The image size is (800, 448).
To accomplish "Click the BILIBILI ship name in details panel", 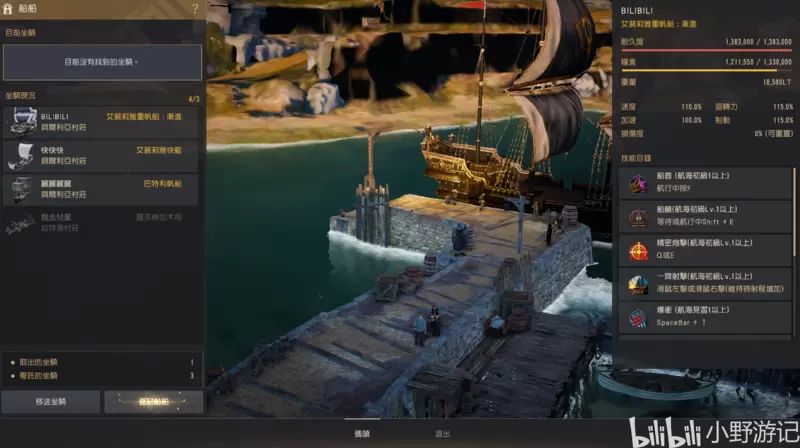I will click(x=636, y=11).
